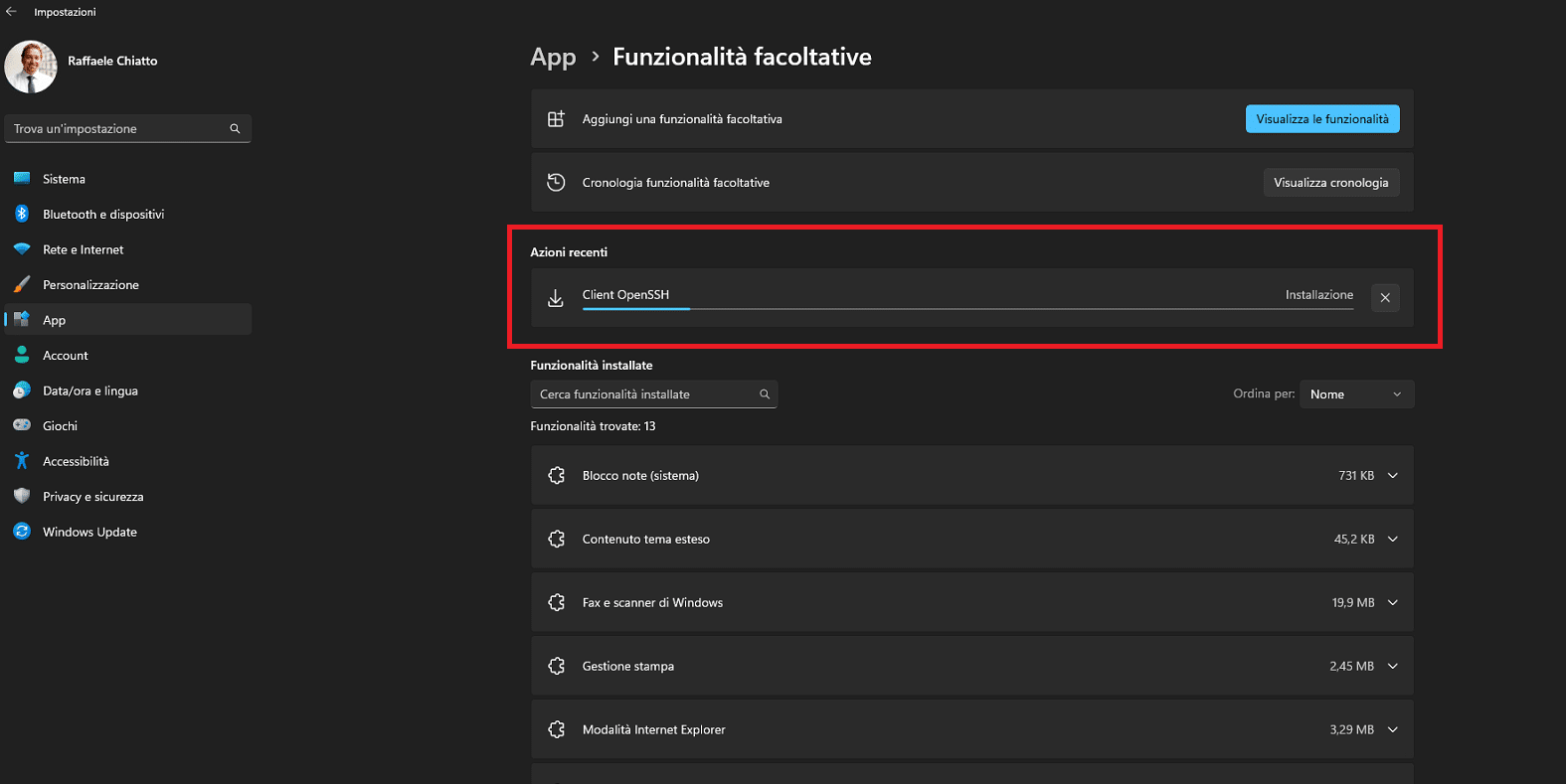The width and height of the screenshot is (1566, 784).
Task: Click Visualizza cronologia button
Action: 1331,183
